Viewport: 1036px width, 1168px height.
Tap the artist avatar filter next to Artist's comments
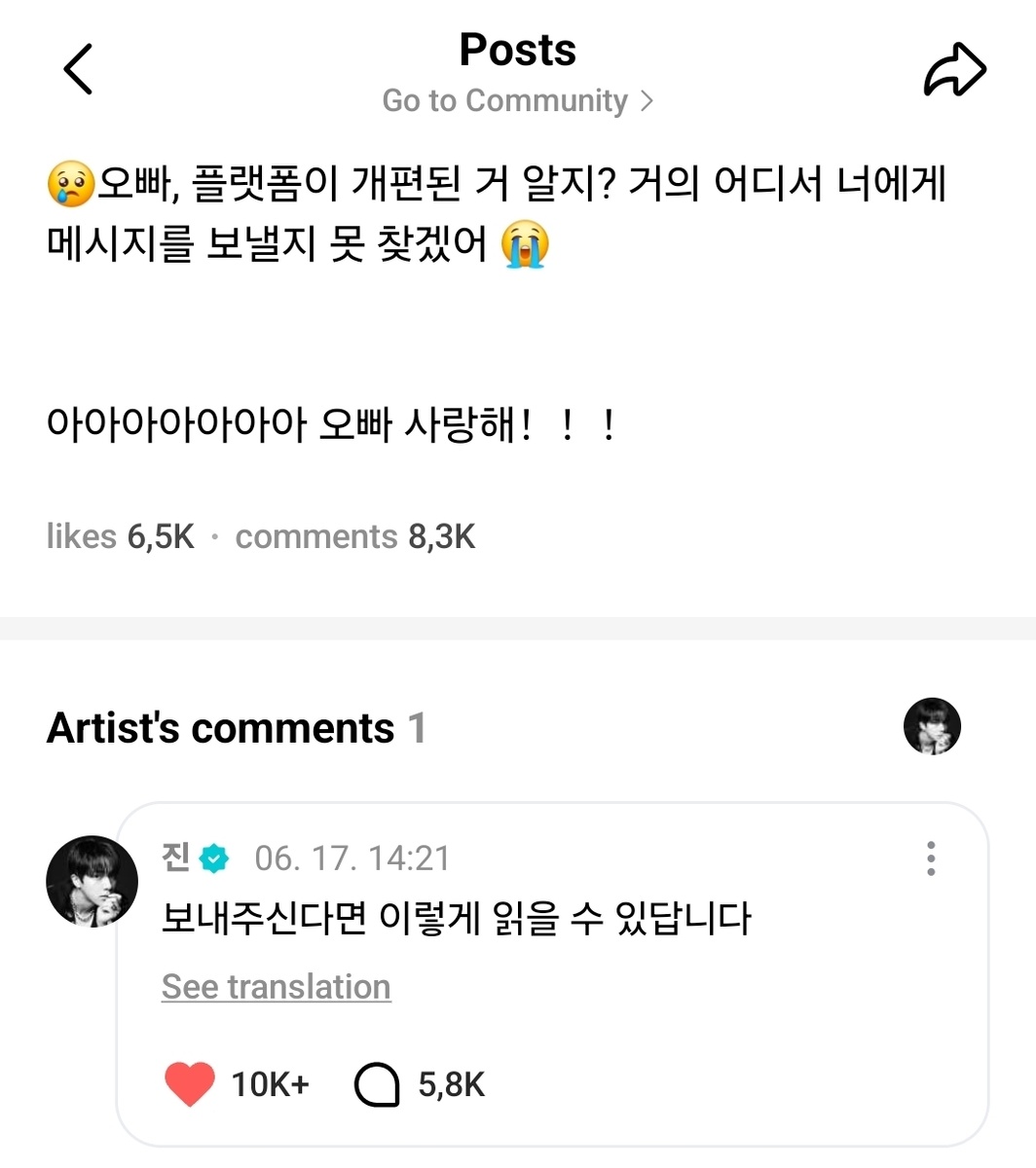click(932, 726)
